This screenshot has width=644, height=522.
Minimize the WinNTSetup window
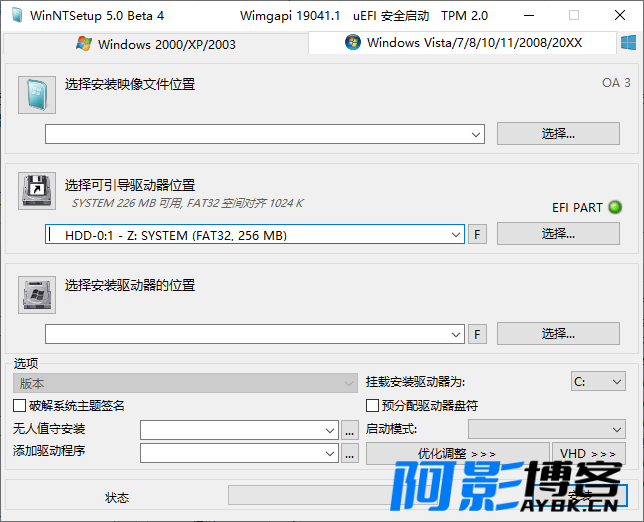(529, 15)
